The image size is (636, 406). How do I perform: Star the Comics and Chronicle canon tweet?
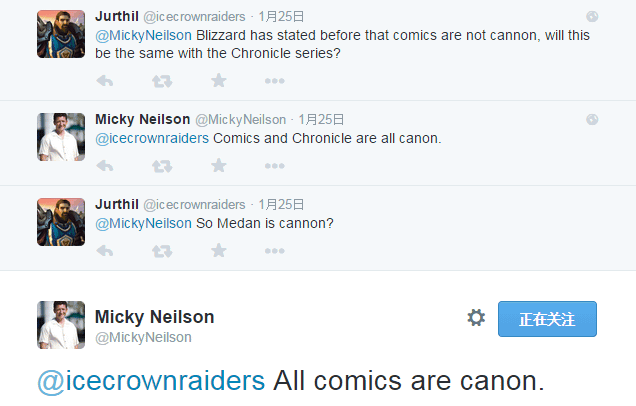click(218, 166)
